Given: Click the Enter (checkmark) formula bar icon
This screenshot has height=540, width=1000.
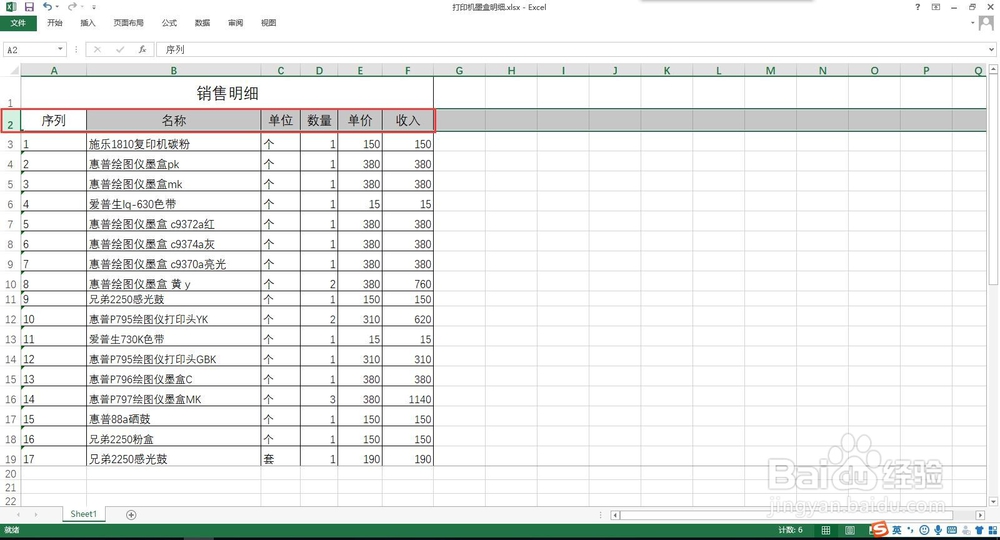Looking at the screenshot, I should click(x=119, y=49).
